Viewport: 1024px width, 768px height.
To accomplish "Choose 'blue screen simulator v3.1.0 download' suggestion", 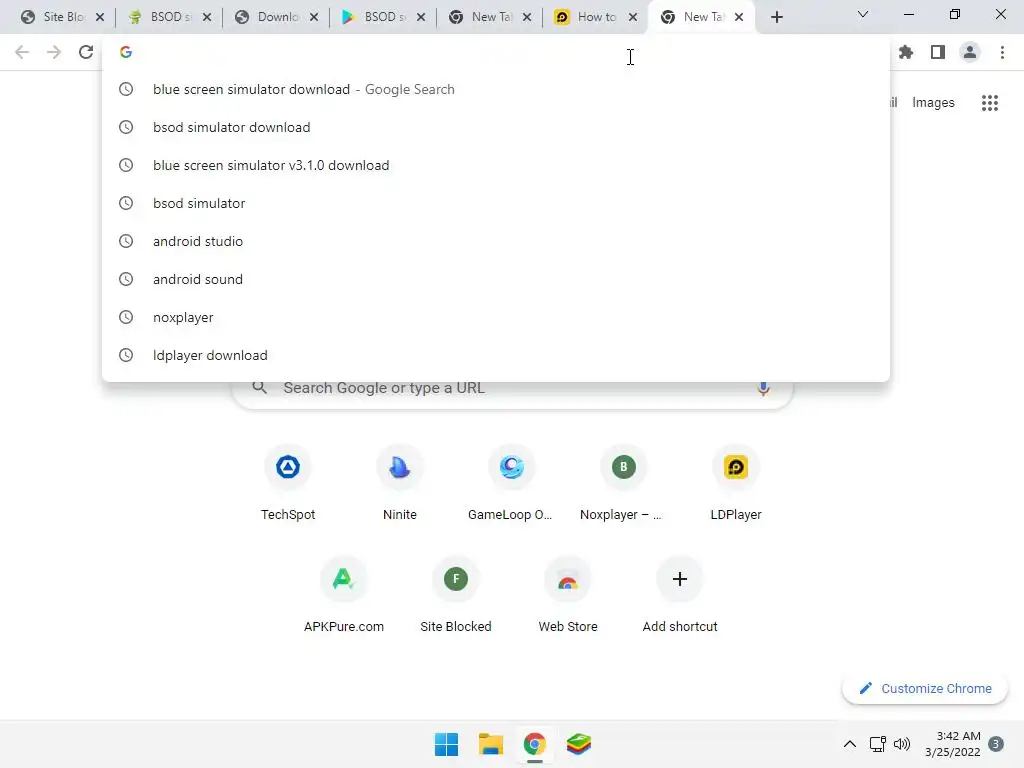I will pos(496,165).
